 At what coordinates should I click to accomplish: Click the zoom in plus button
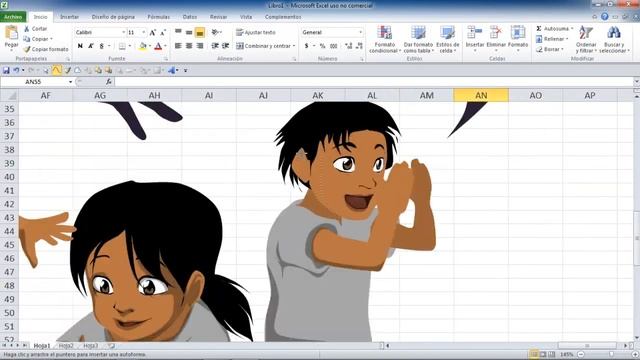(635, 354)
